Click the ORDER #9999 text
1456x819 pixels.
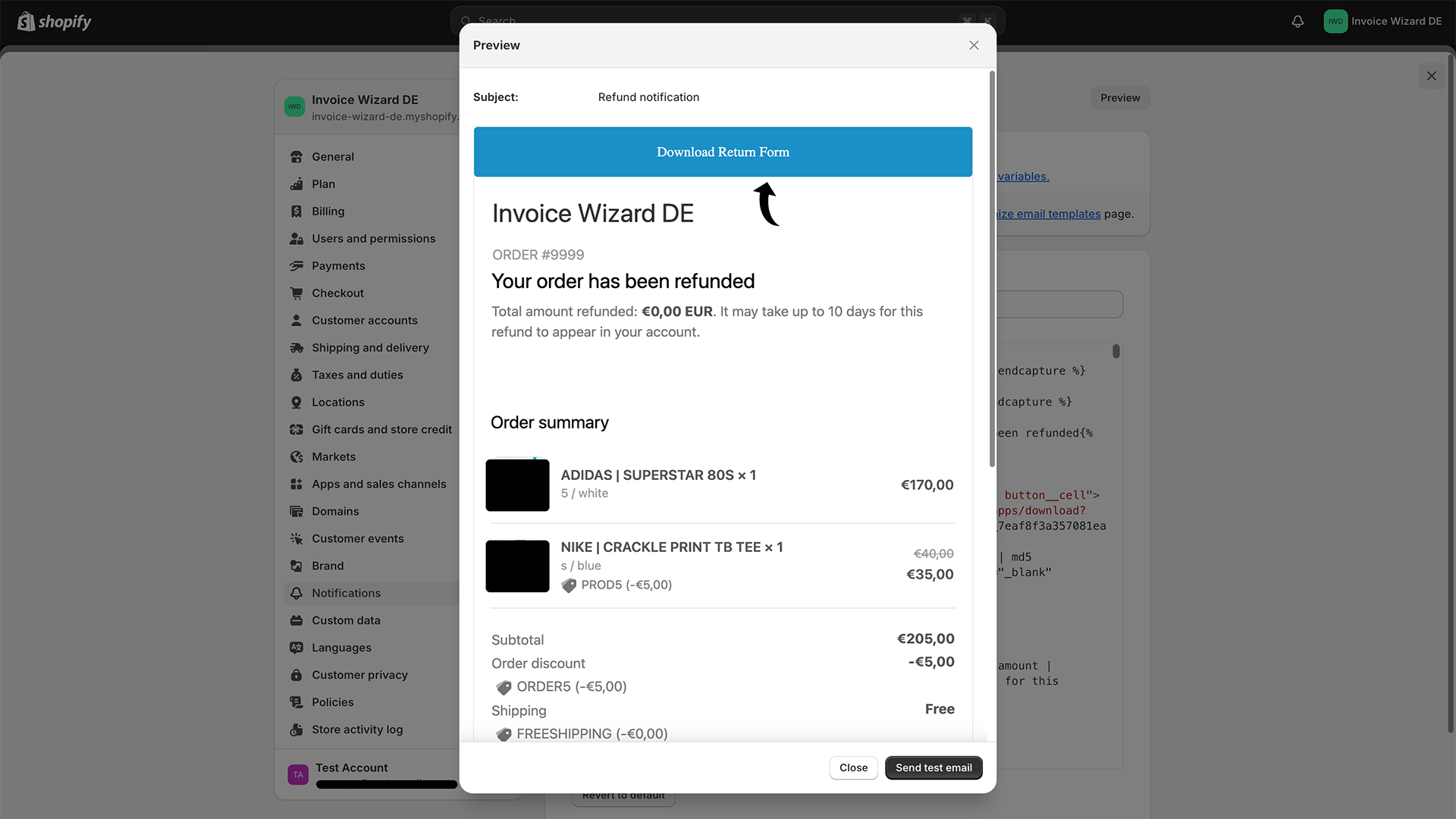pyautogui.click(x=538, y=256)
